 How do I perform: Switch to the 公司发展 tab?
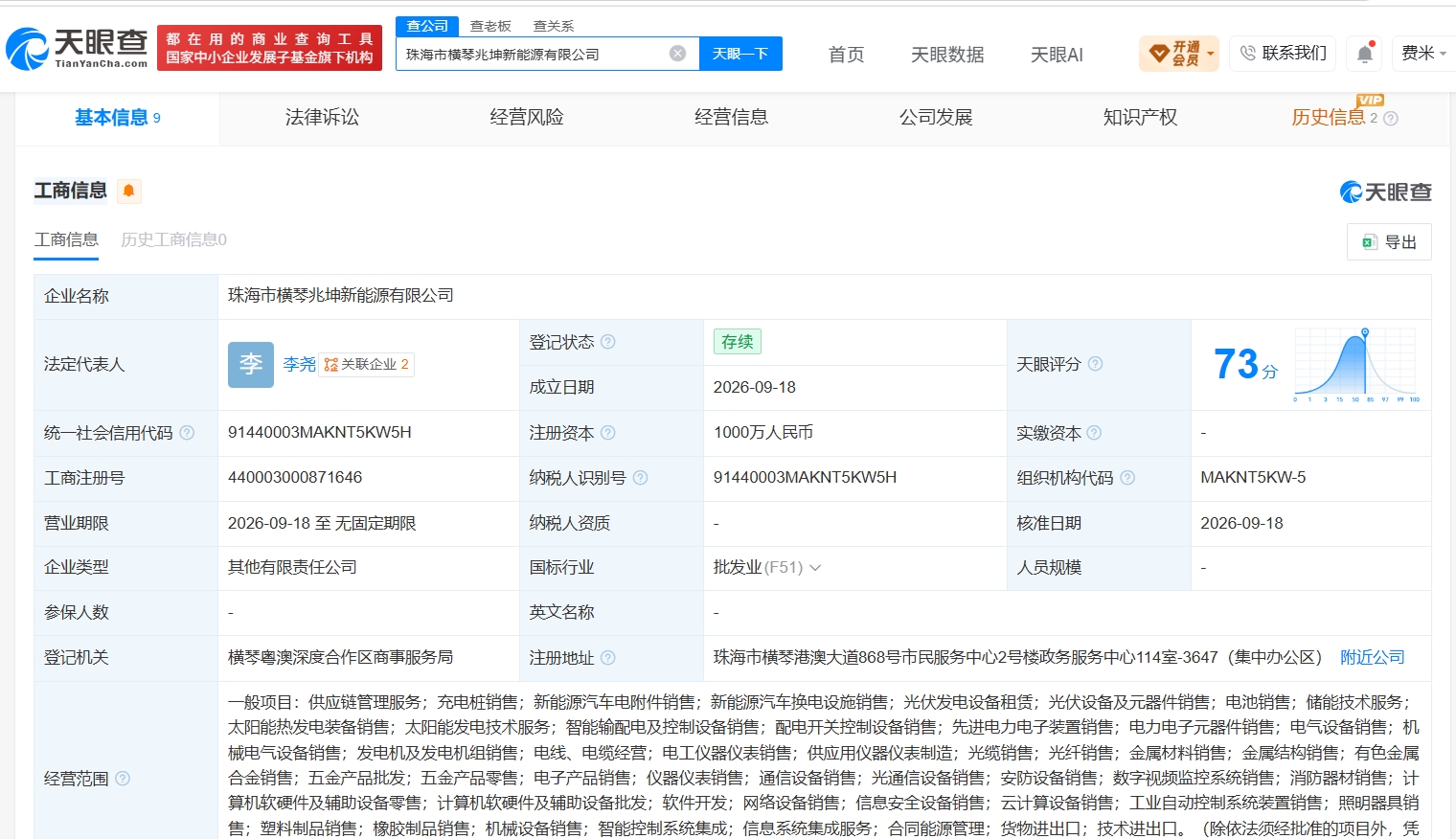pos(936,118)
